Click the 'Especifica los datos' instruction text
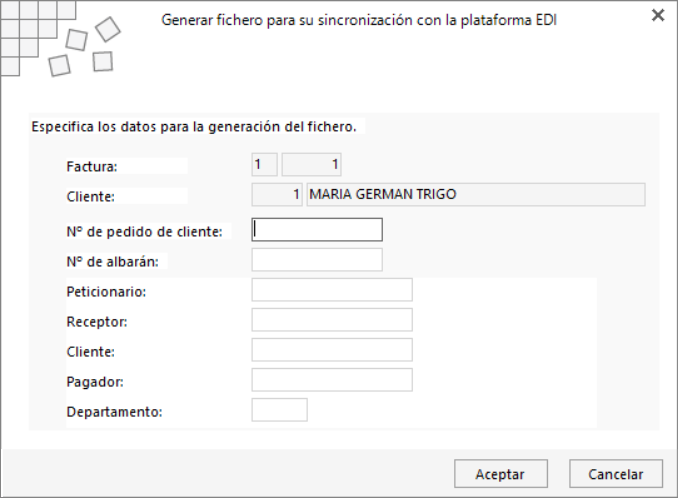Screen dimensions: 678x498 pos(194,127)
